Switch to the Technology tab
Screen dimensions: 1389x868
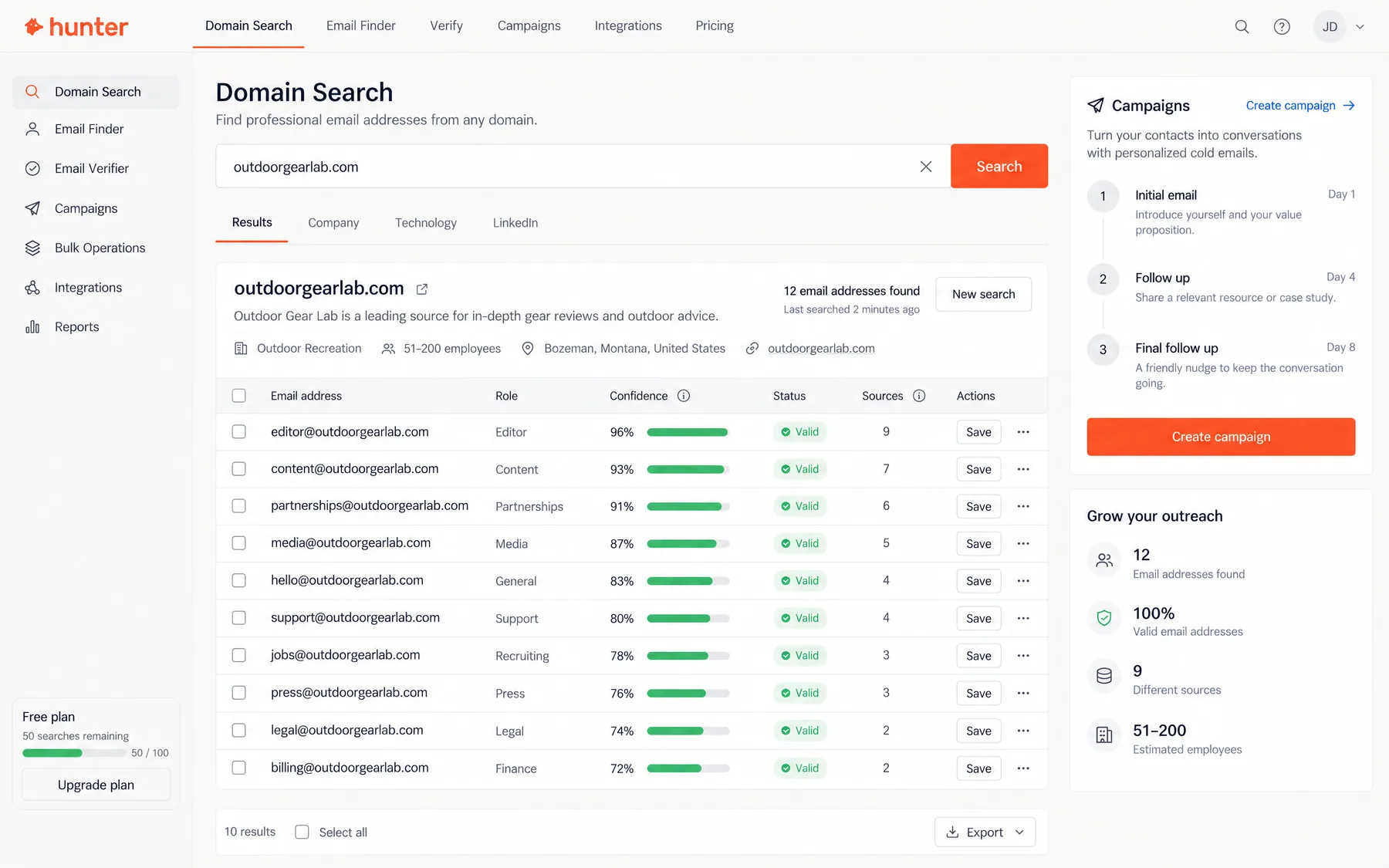[426, 223]
